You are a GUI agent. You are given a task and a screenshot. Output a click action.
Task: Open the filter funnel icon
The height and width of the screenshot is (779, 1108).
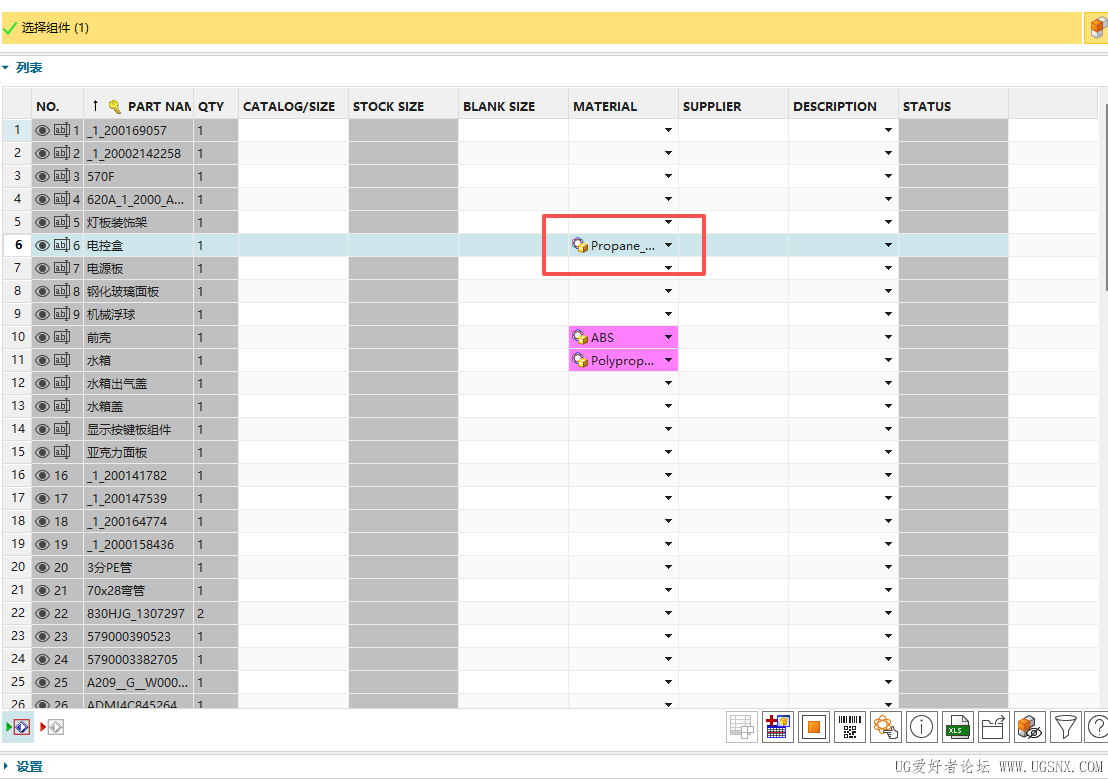pyautogui.click(x=1066, y=727)
